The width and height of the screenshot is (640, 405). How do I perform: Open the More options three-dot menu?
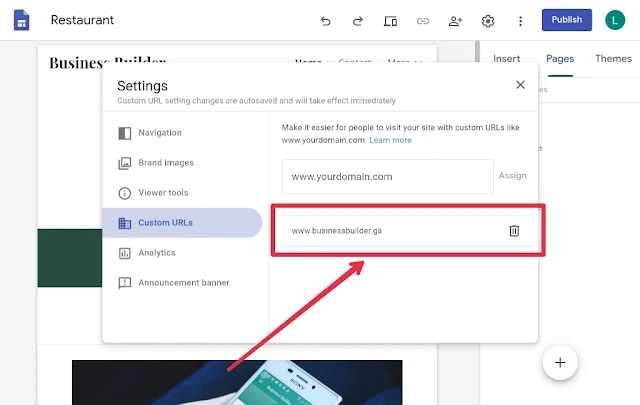(x=520, y=21)
